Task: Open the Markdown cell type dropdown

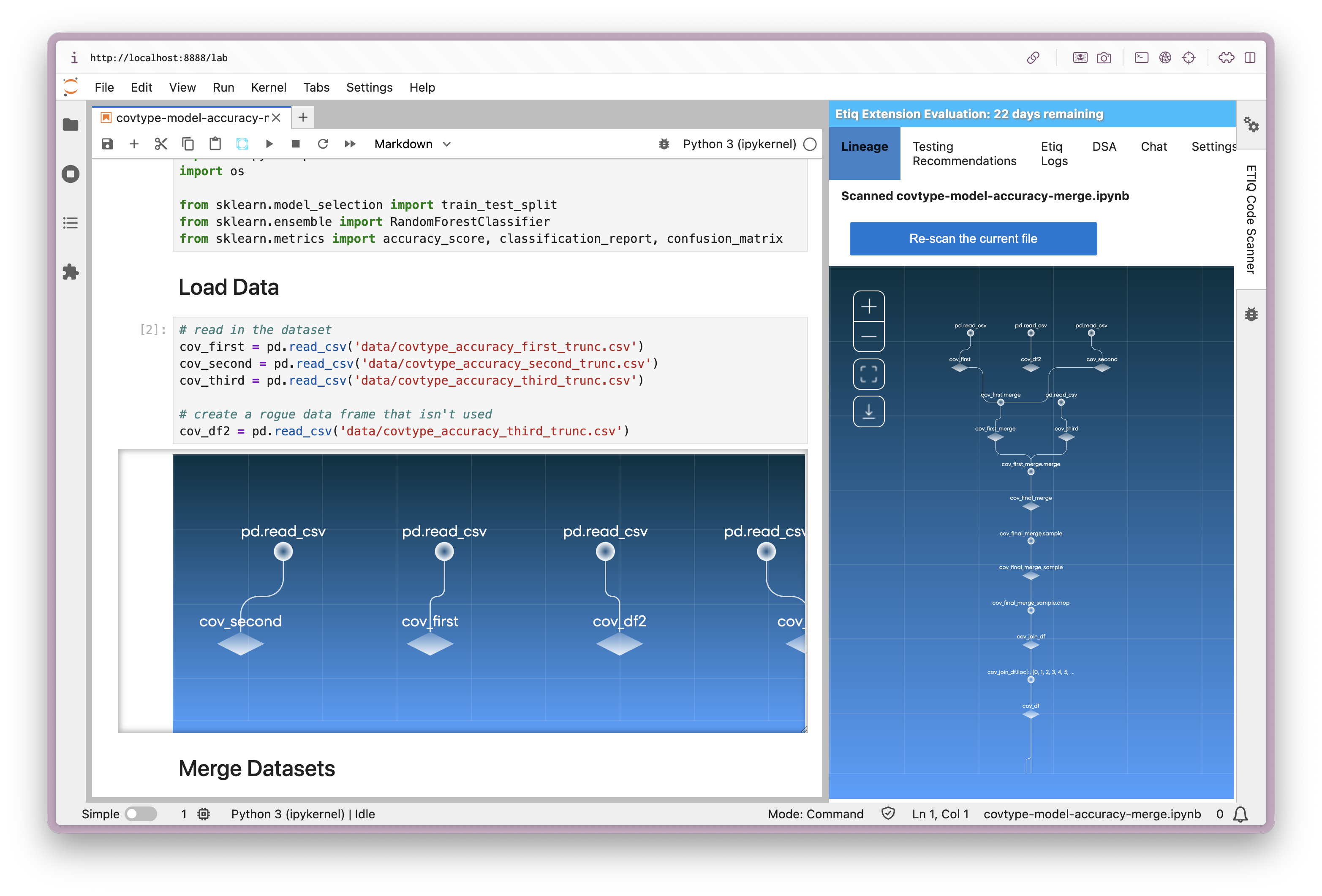Action: pyautogui.click(x=412, y=144)
